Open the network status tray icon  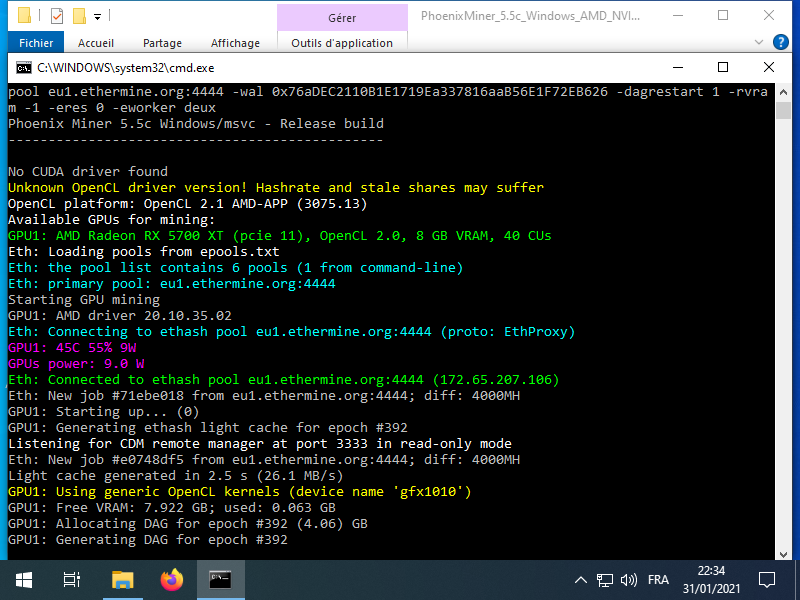(x=605, y=580)
